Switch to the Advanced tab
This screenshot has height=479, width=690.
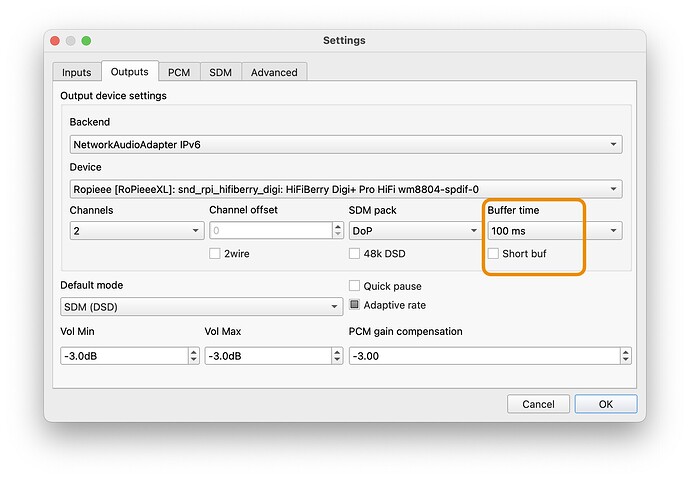(x=274, y=72)
